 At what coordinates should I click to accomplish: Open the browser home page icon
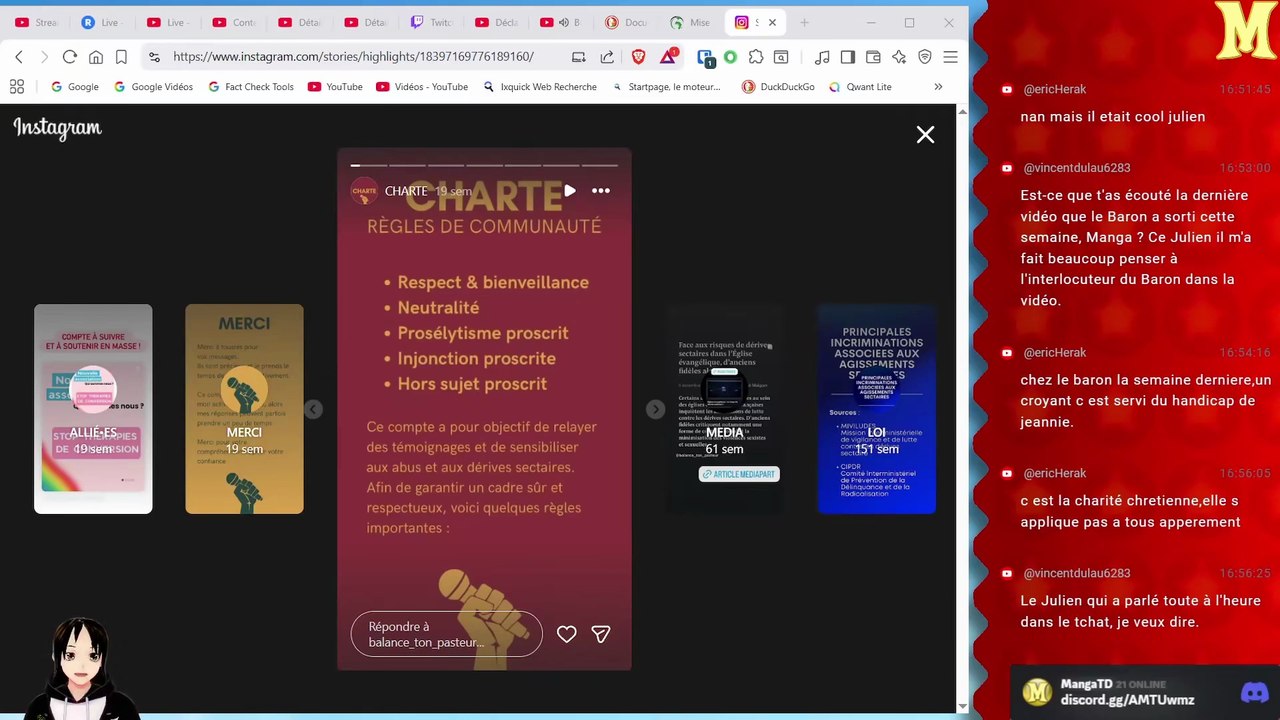(95, 57)
